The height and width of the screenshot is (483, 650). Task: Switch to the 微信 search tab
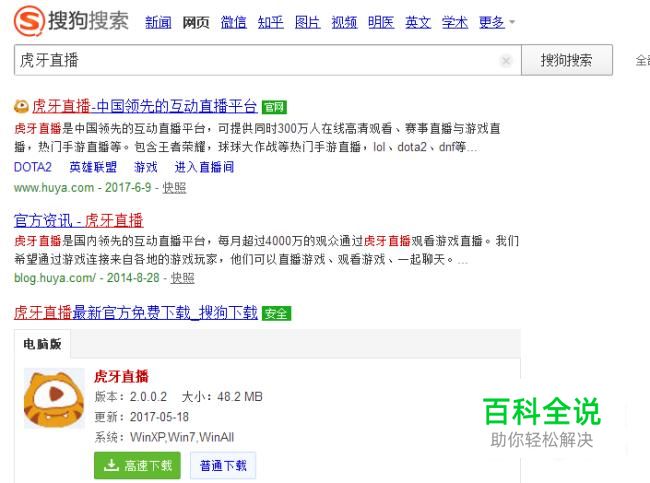click(233, 22)
